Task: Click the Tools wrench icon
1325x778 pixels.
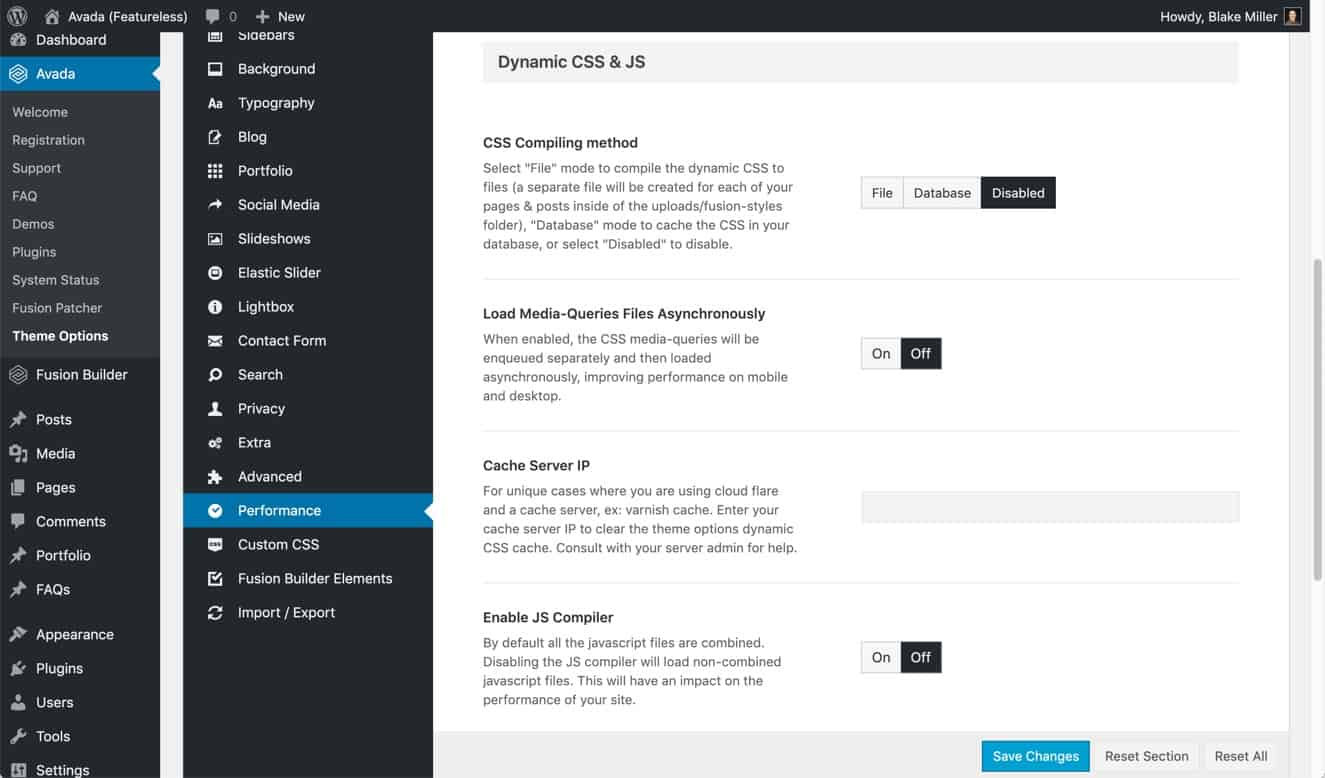Action: tap(18, 737)
